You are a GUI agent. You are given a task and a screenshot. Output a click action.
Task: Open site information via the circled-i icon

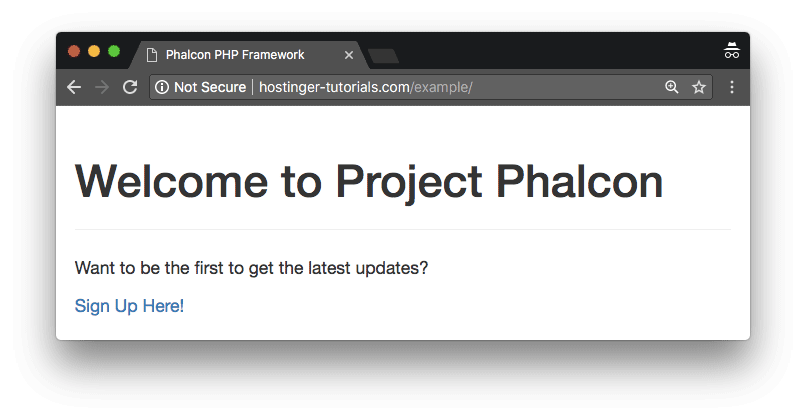pyautogui.click(x=162, y=87)
